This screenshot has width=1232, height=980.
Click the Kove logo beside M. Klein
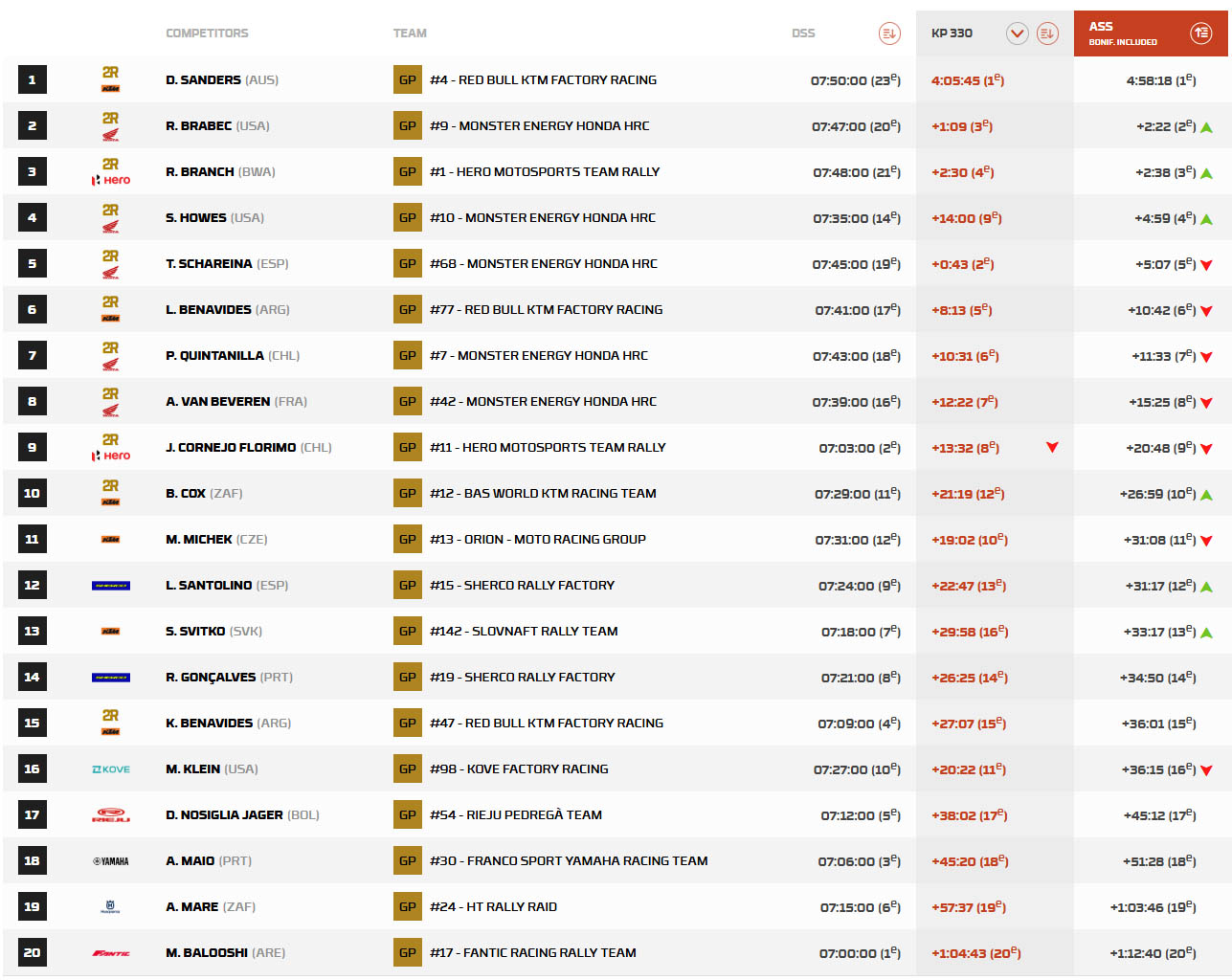(x=111, y=769)
